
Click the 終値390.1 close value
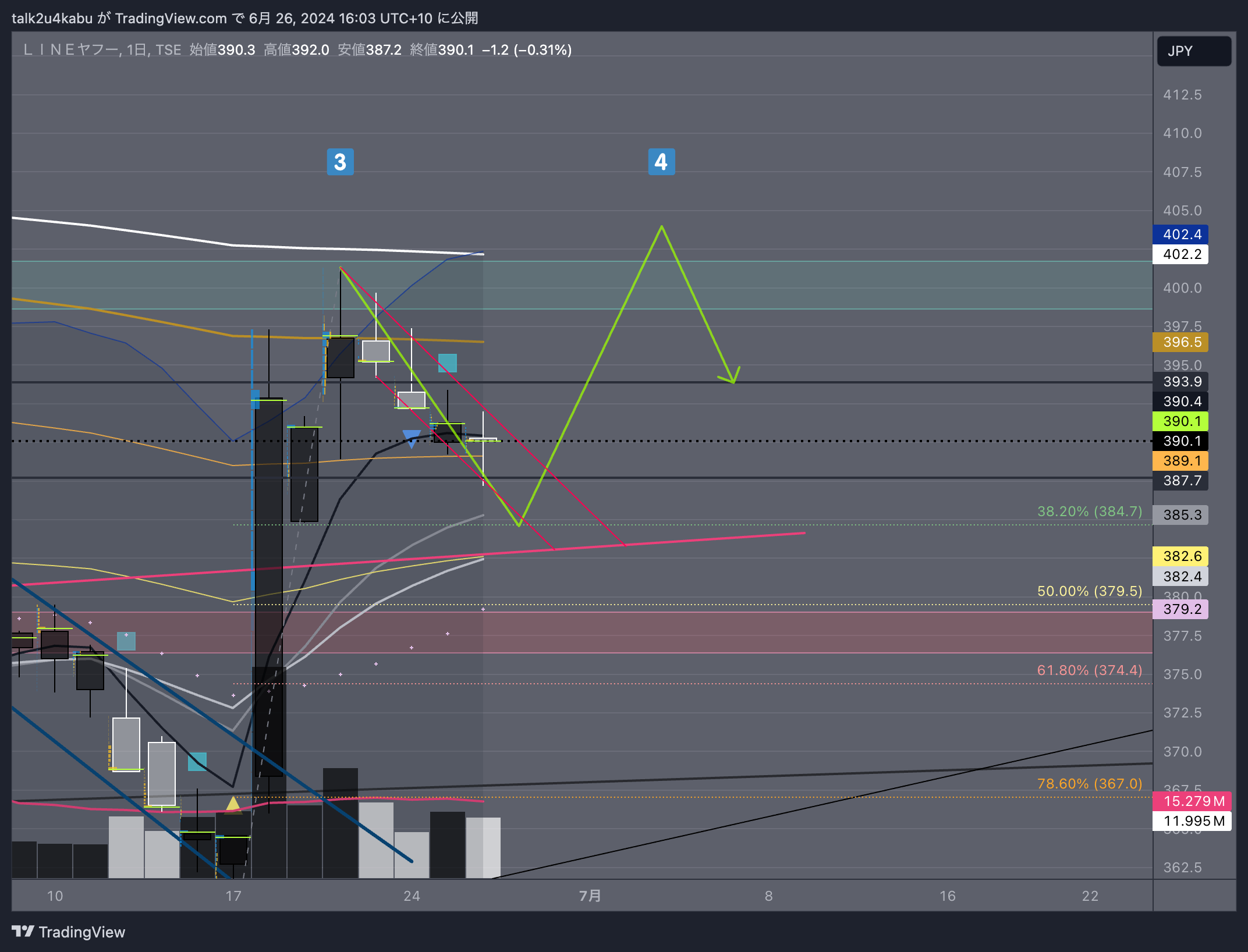pos(442,50)
